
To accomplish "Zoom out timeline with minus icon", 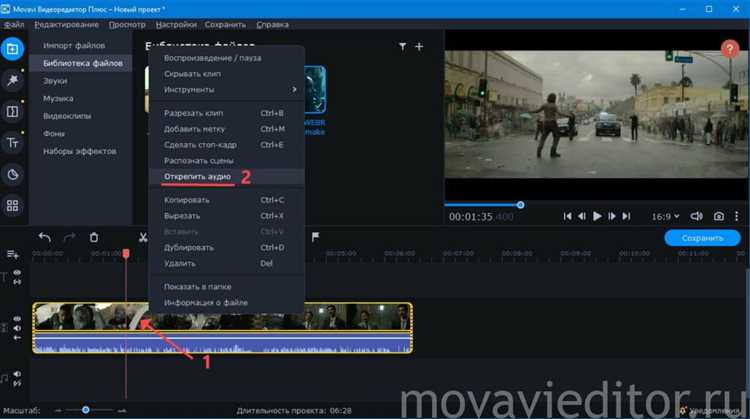I will [58, 410].
